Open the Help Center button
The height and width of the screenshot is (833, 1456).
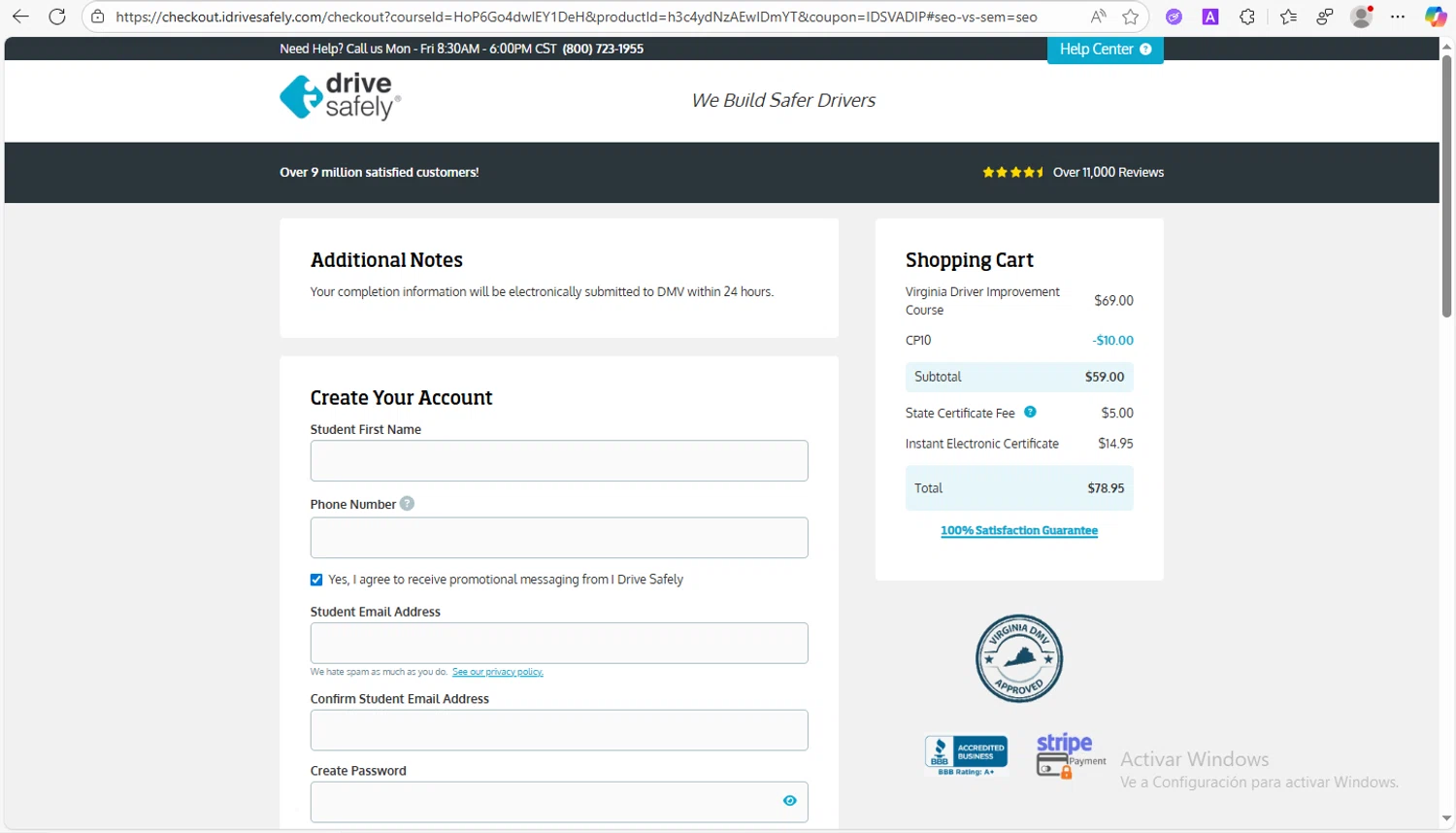coord(1105,50)
